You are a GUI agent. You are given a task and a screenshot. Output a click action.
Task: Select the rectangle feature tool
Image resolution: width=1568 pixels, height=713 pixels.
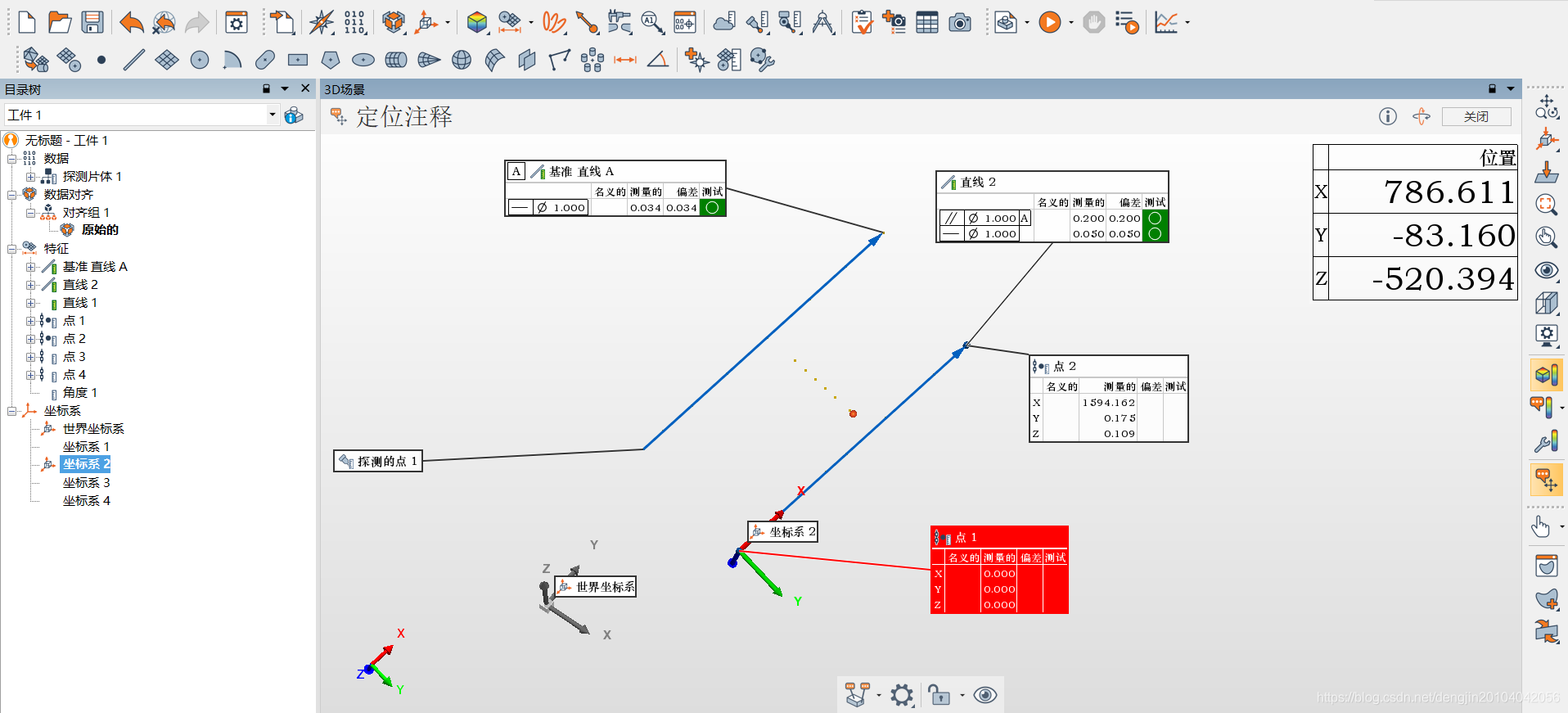[x=298, y=60]
